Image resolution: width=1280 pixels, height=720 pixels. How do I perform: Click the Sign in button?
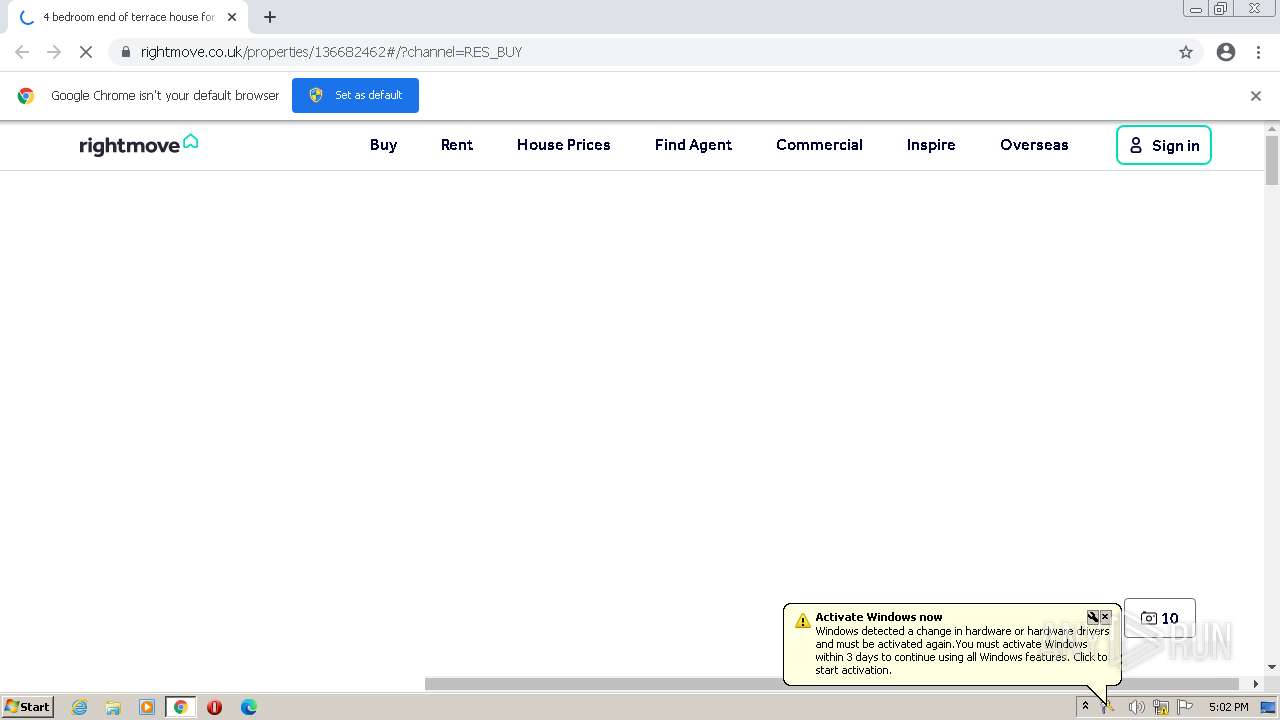pos(1164,145)
